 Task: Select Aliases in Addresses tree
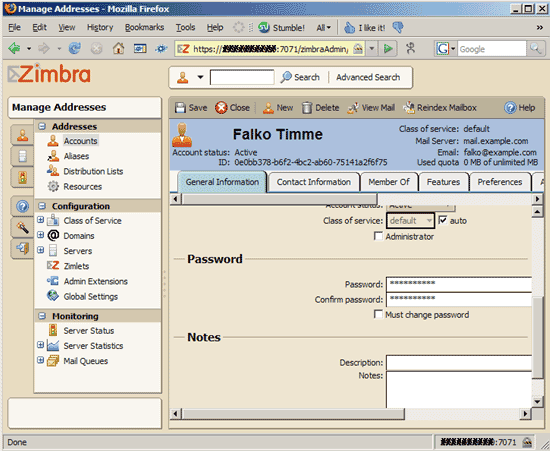click(76, 156)
